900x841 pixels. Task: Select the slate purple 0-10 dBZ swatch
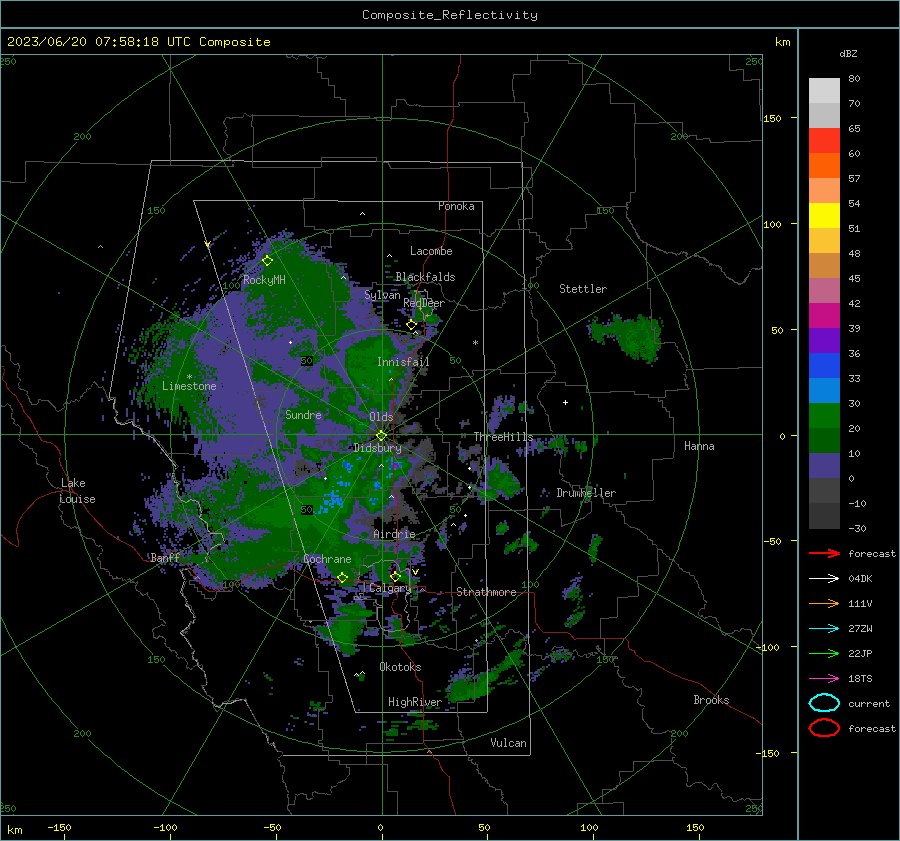coord(824,466)
